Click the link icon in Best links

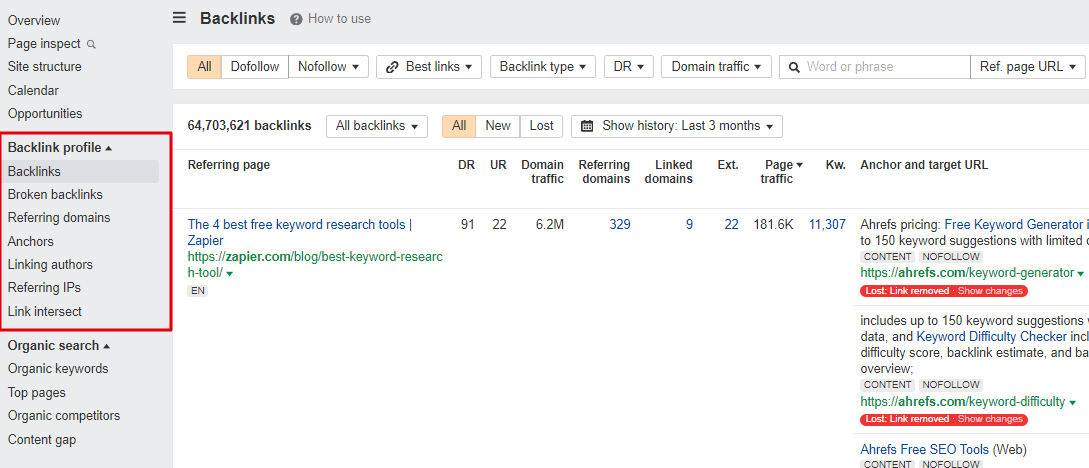tap(392, 67)
